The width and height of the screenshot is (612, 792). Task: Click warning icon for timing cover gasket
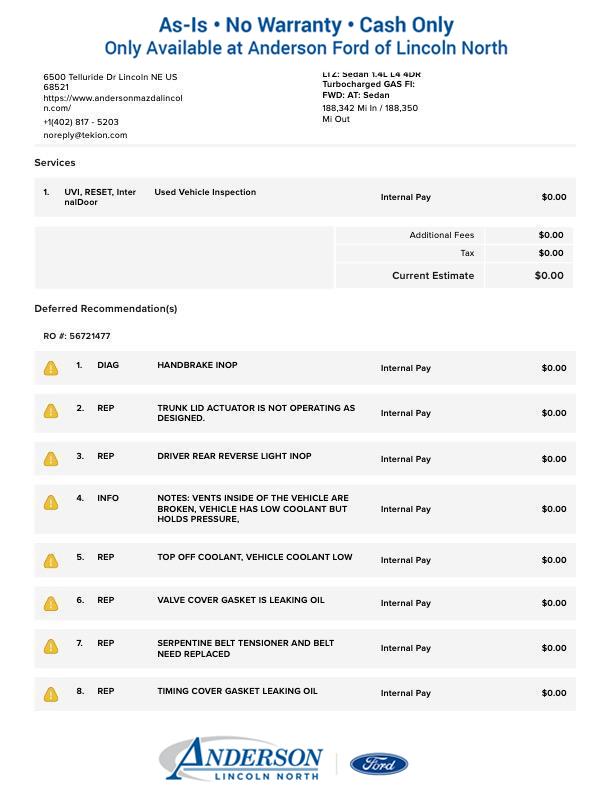[x=51, y=693]
